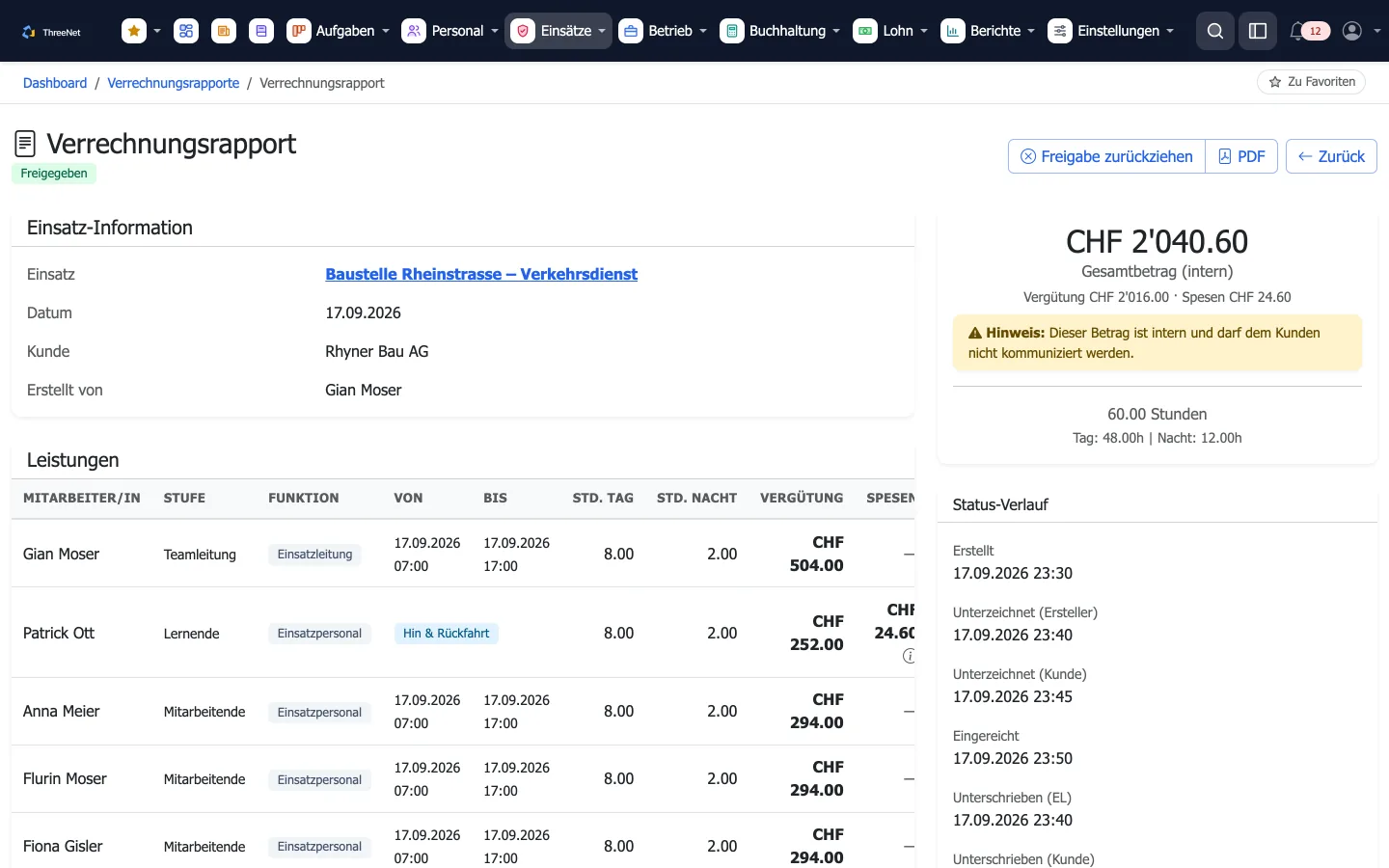This screenshot has width=1389, height=868.
Task: Click the ThreeNet logo
Action: pyautogui.click(x=51, y=32)
